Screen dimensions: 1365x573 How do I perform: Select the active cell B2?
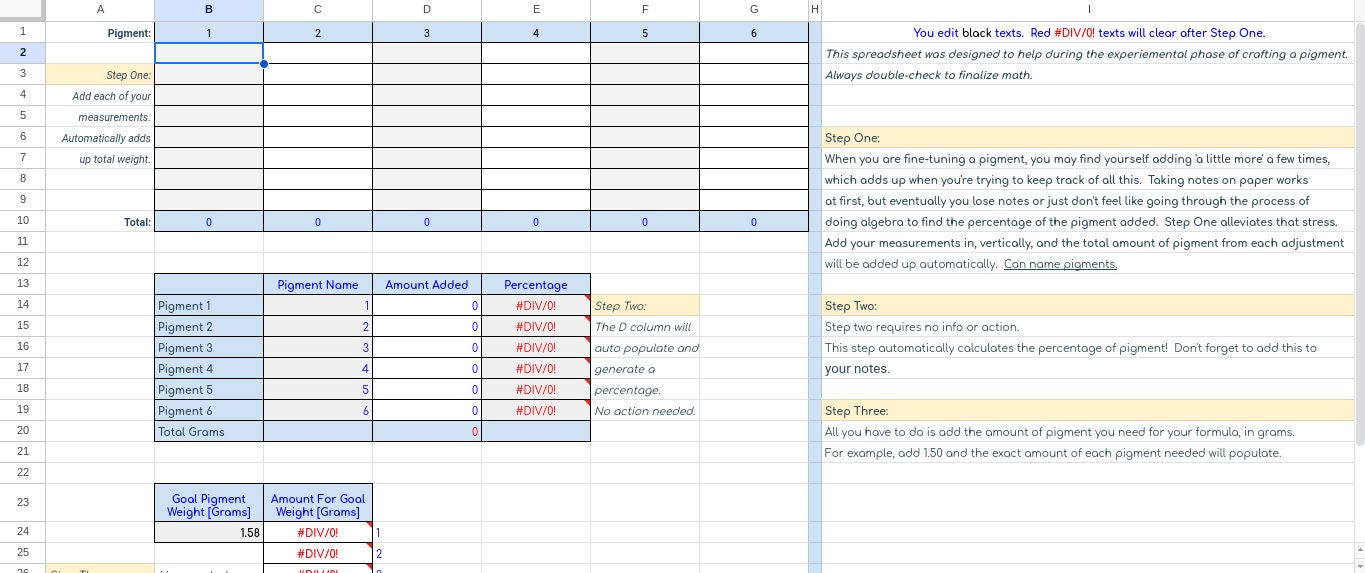(209, 53)
